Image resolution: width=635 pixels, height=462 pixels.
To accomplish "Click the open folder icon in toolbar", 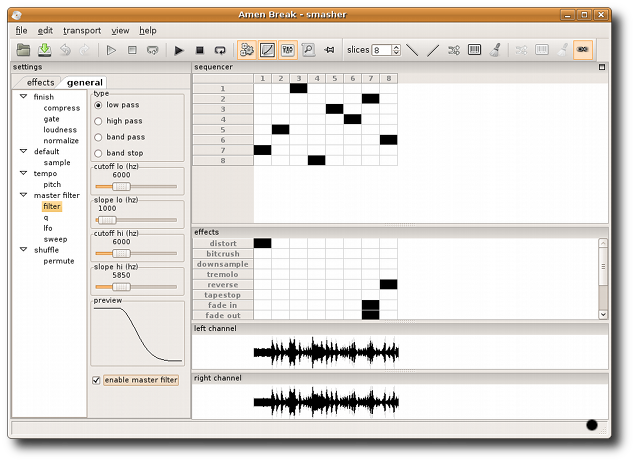I will pos(23,50).
